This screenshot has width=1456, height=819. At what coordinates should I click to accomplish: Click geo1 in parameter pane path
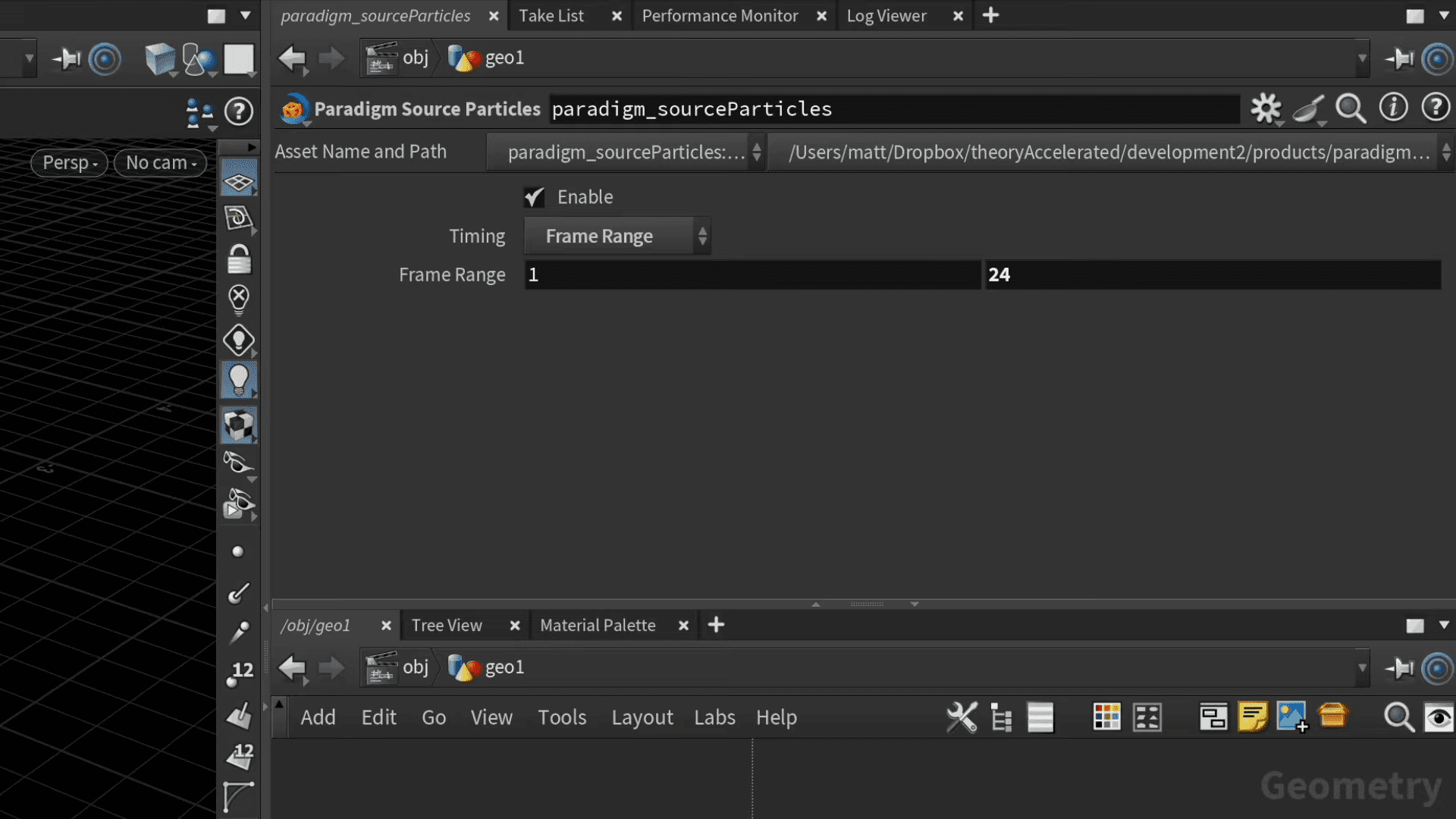coord(486,58)
